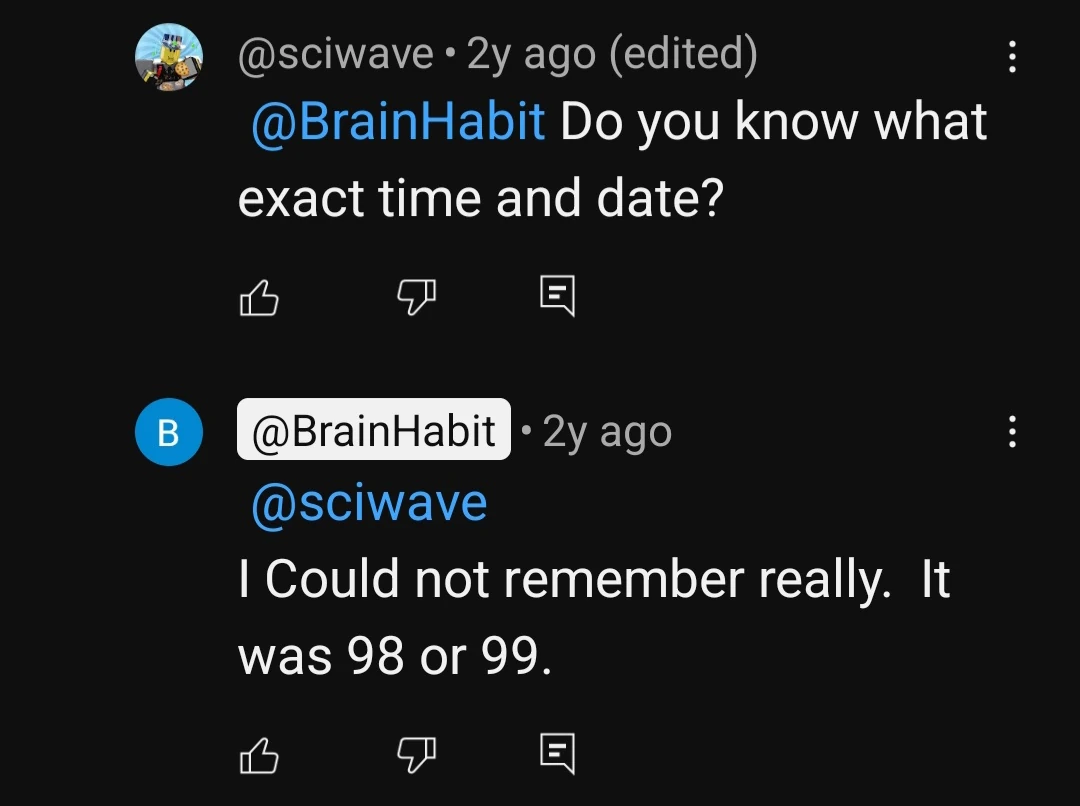This screenshot has width=1080, height=806.
Task: Click the "I Could not remember really" text
Action: (564, 580)
